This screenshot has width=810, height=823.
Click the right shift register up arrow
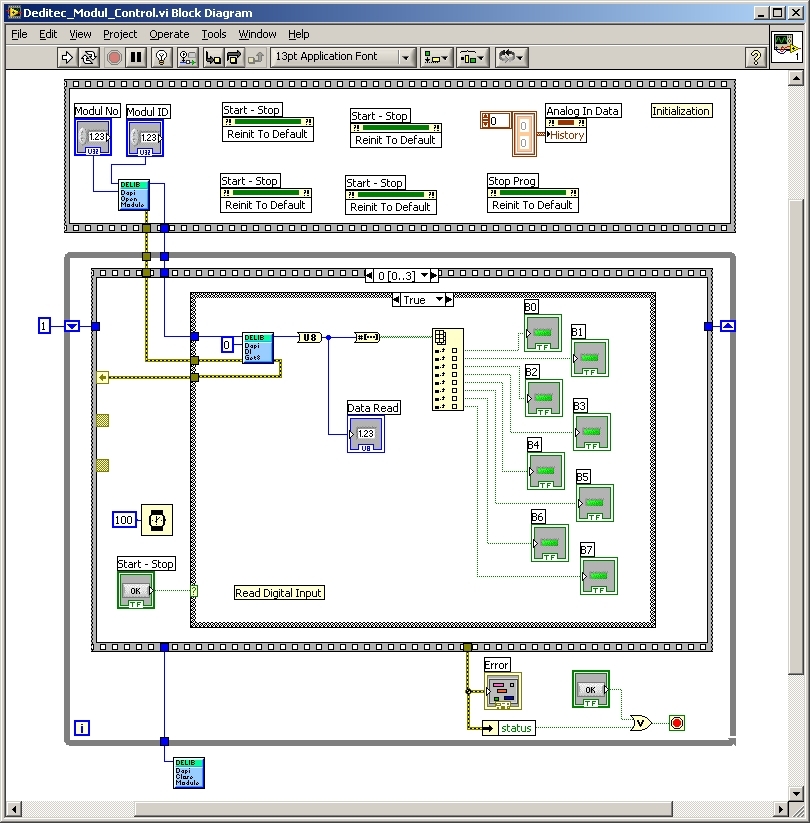point(728,326)
